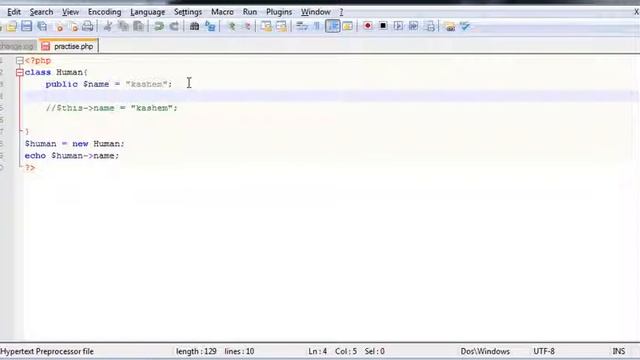Click the closing '?>' tag line
This screenshot has width=640, height=360.
(30, 167)
